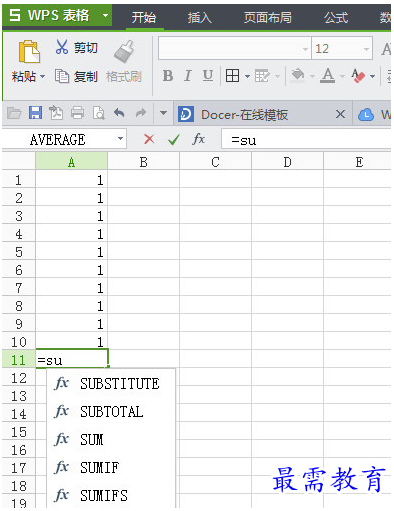Click the font color A icon

(328, 76)
